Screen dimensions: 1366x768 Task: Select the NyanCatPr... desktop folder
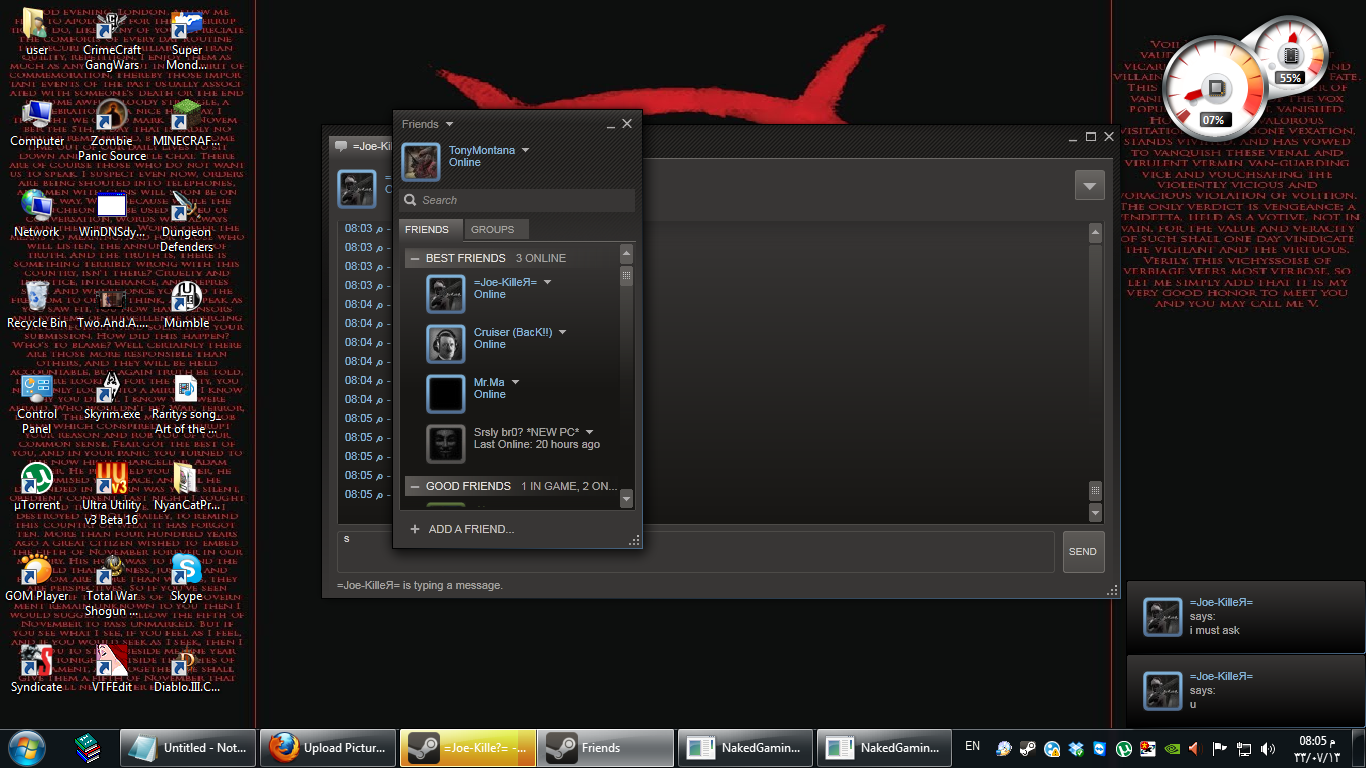(187, 487)
